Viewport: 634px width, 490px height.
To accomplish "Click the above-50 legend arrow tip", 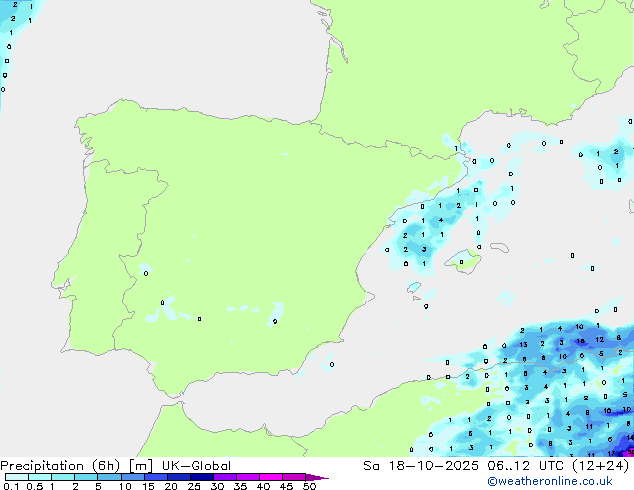I will coord(317,477).
